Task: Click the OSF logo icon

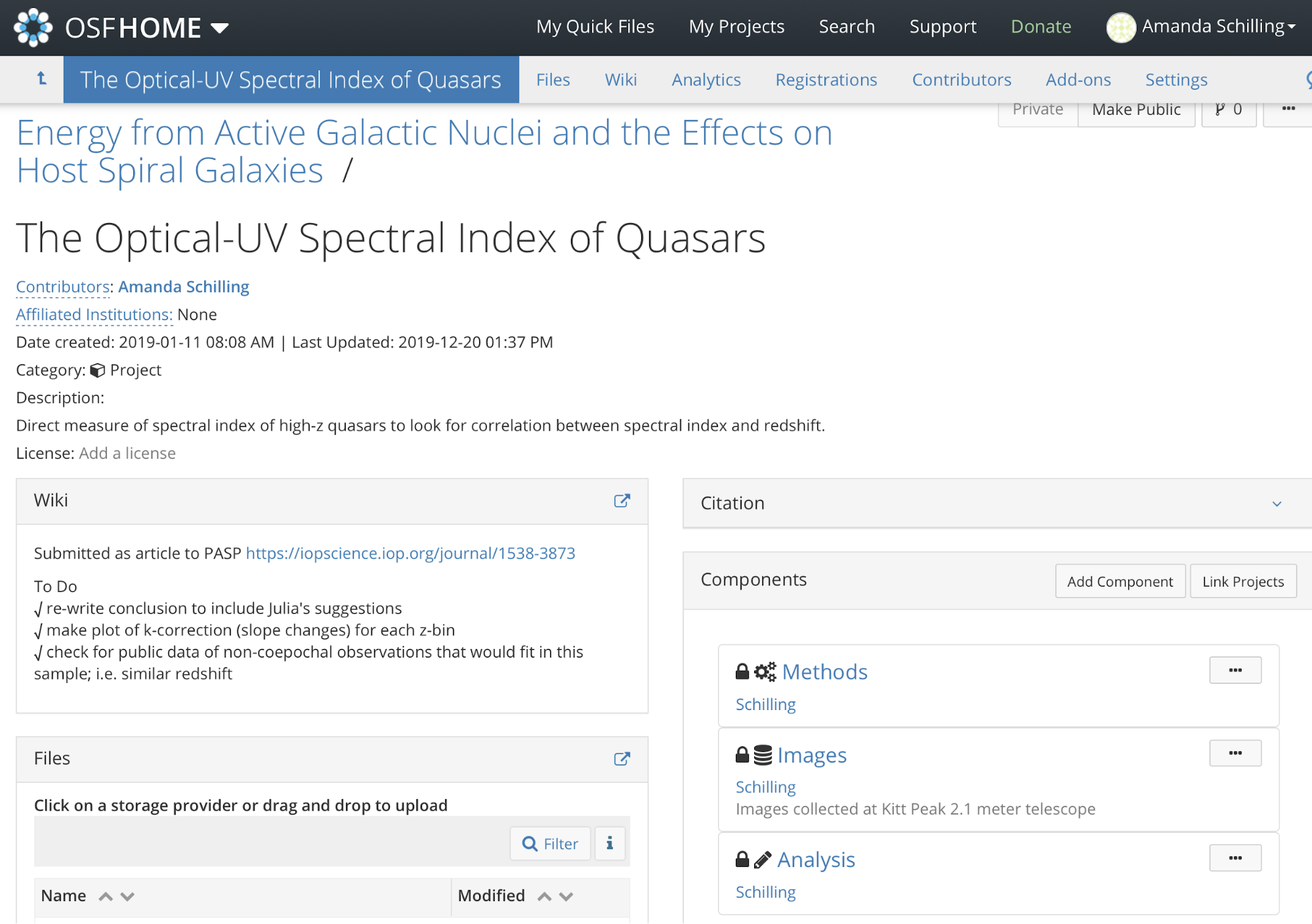Action: (x=33, y=28)
